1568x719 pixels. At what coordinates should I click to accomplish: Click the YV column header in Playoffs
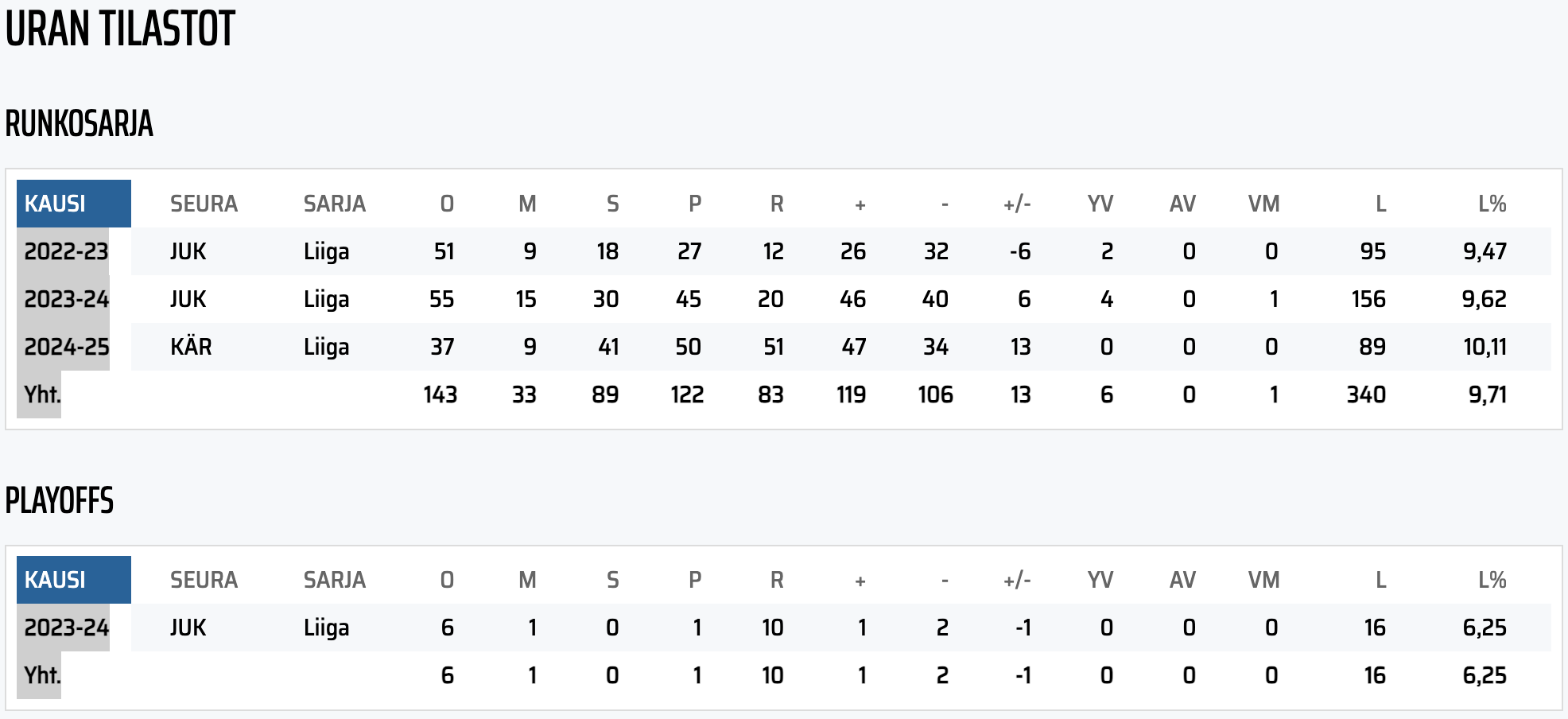point(1100,580)
